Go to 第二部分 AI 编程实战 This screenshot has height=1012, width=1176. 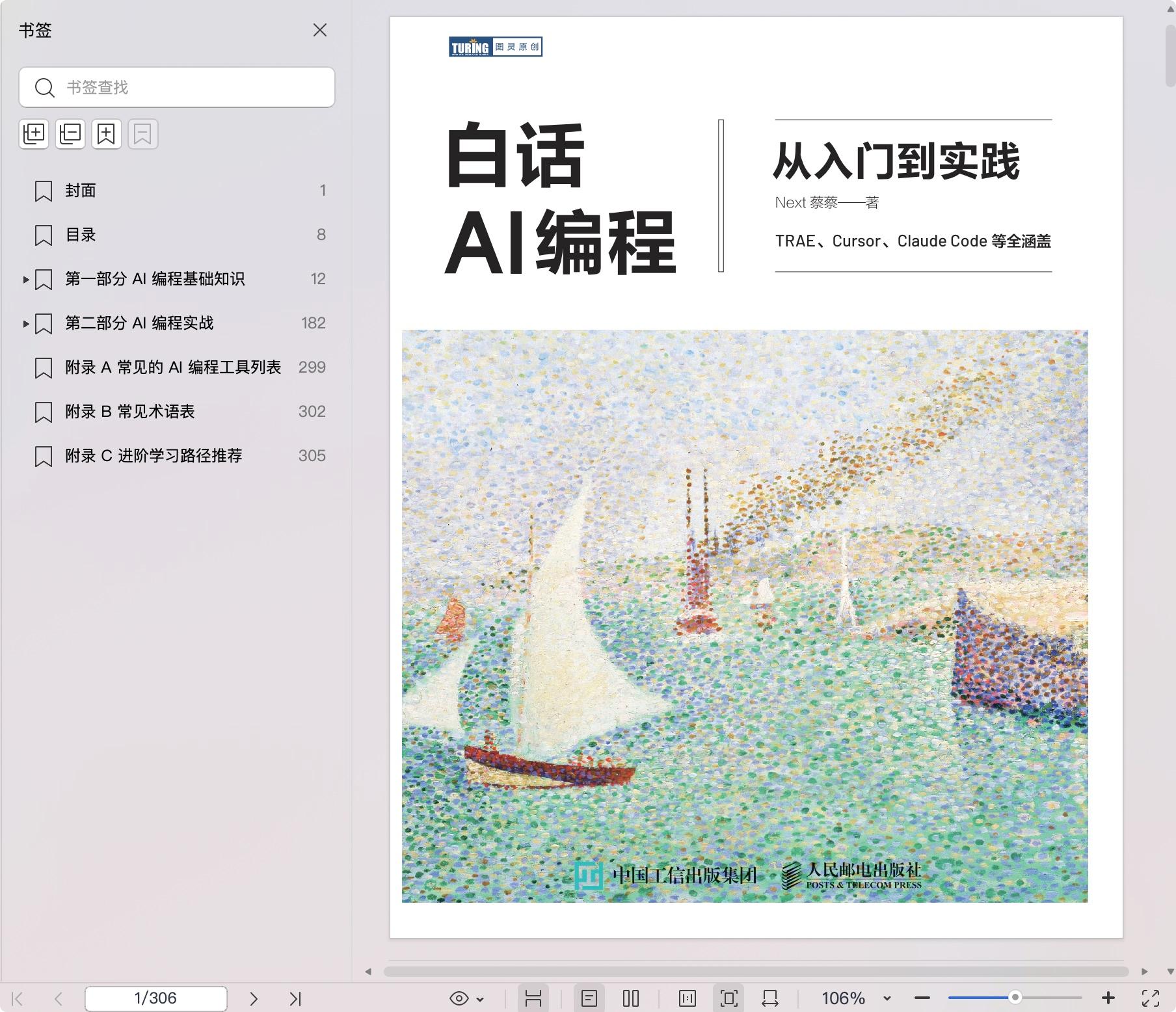point(139,323)
